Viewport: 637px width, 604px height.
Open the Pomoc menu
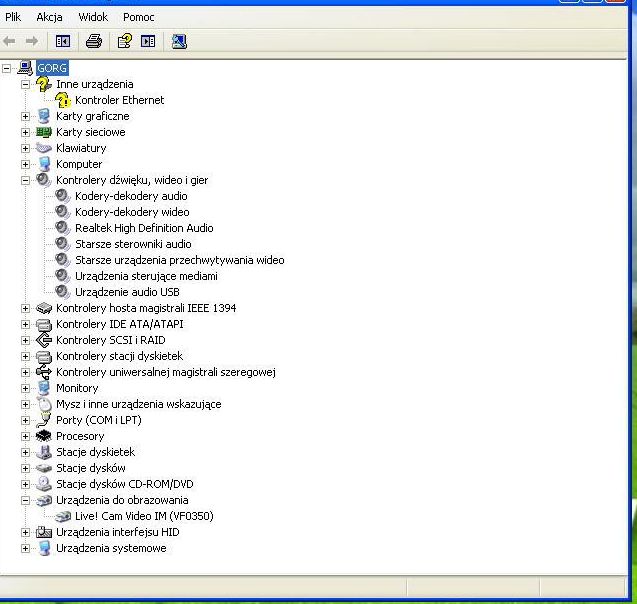click(139, 17)
